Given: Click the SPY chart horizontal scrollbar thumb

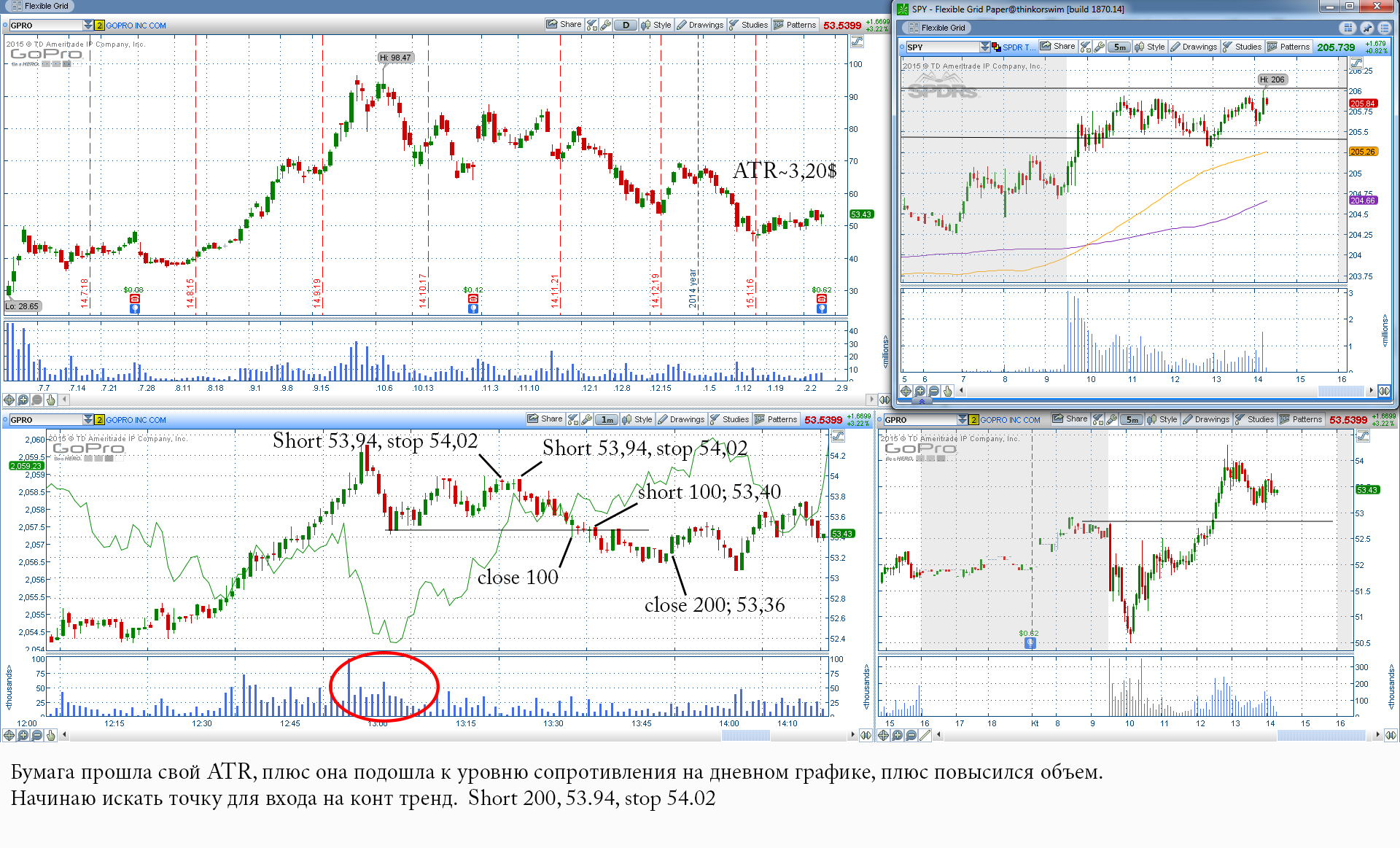Looking at the screenshot, I should click(x=1340, y=391).
